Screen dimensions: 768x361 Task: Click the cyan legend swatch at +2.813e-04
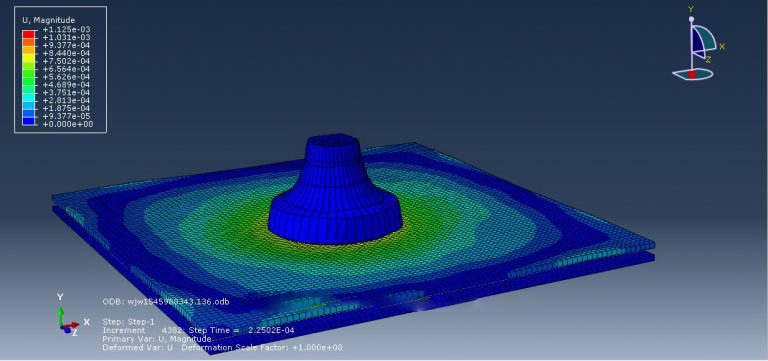click(x=29, y=96)
